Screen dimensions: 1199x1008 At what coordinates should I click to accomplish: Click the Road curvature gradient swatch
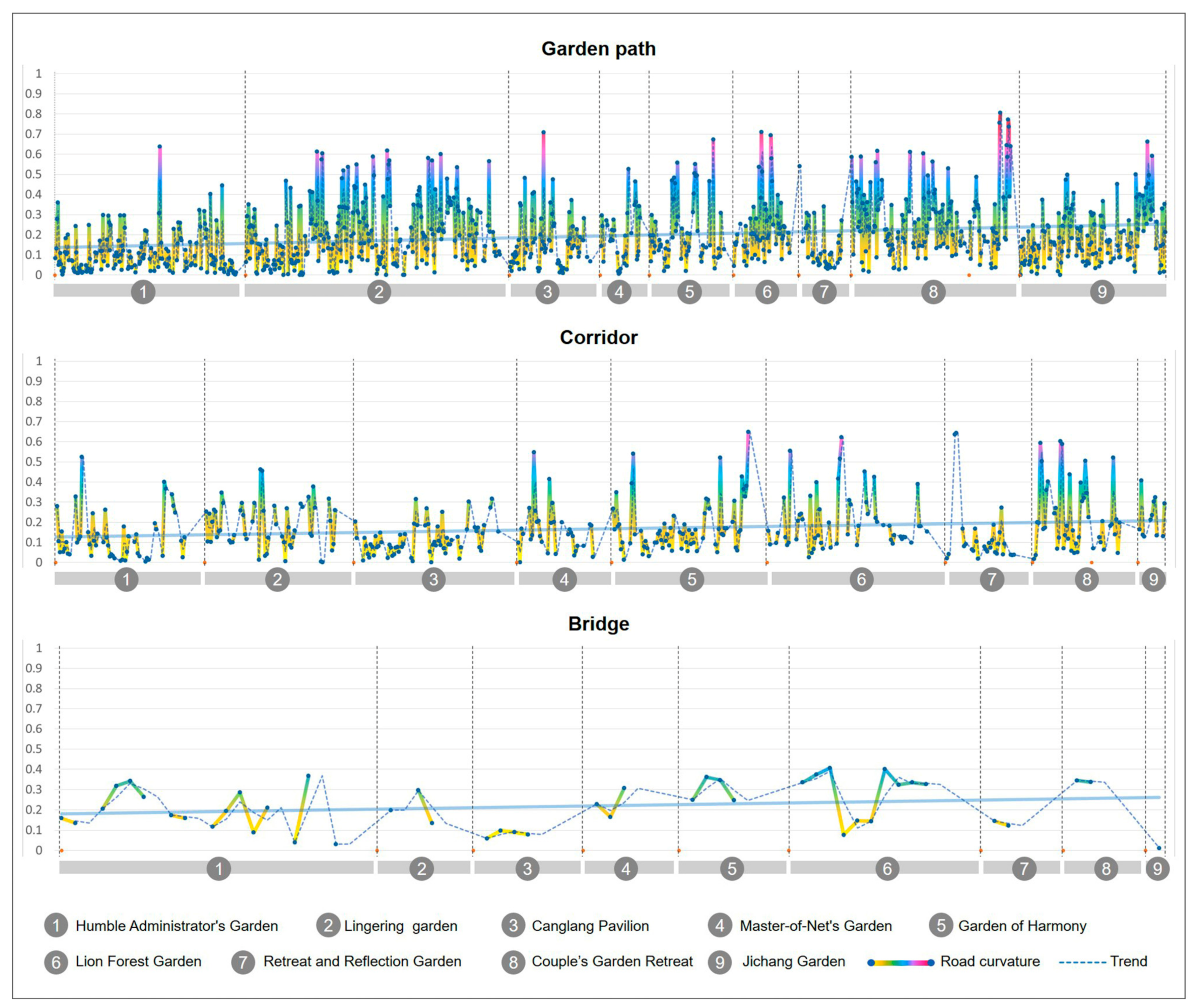coord(900,962)
